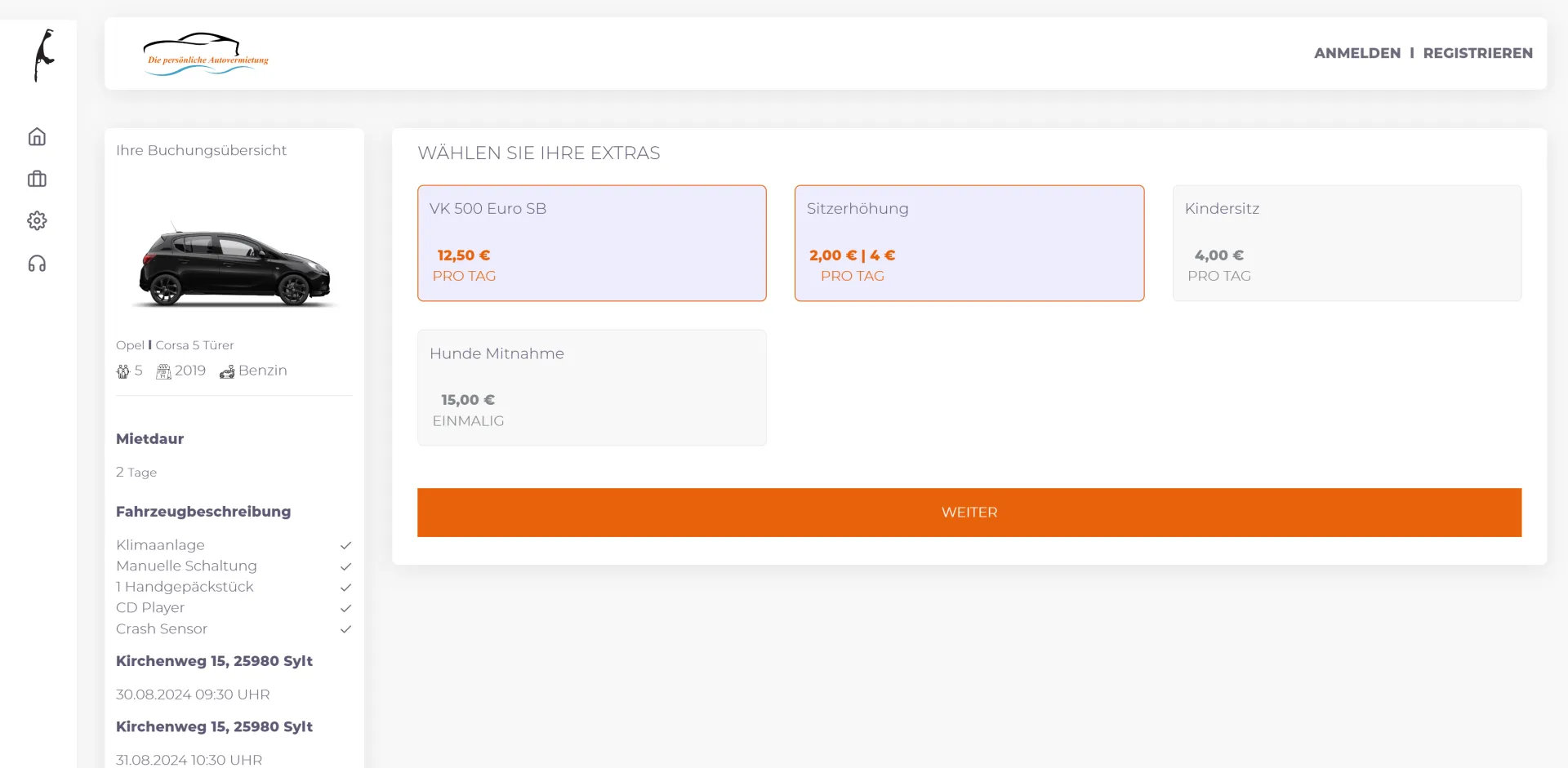
Task: Click the 12,50 € price text
Action: pyautogui.click(x=464, y=255)
